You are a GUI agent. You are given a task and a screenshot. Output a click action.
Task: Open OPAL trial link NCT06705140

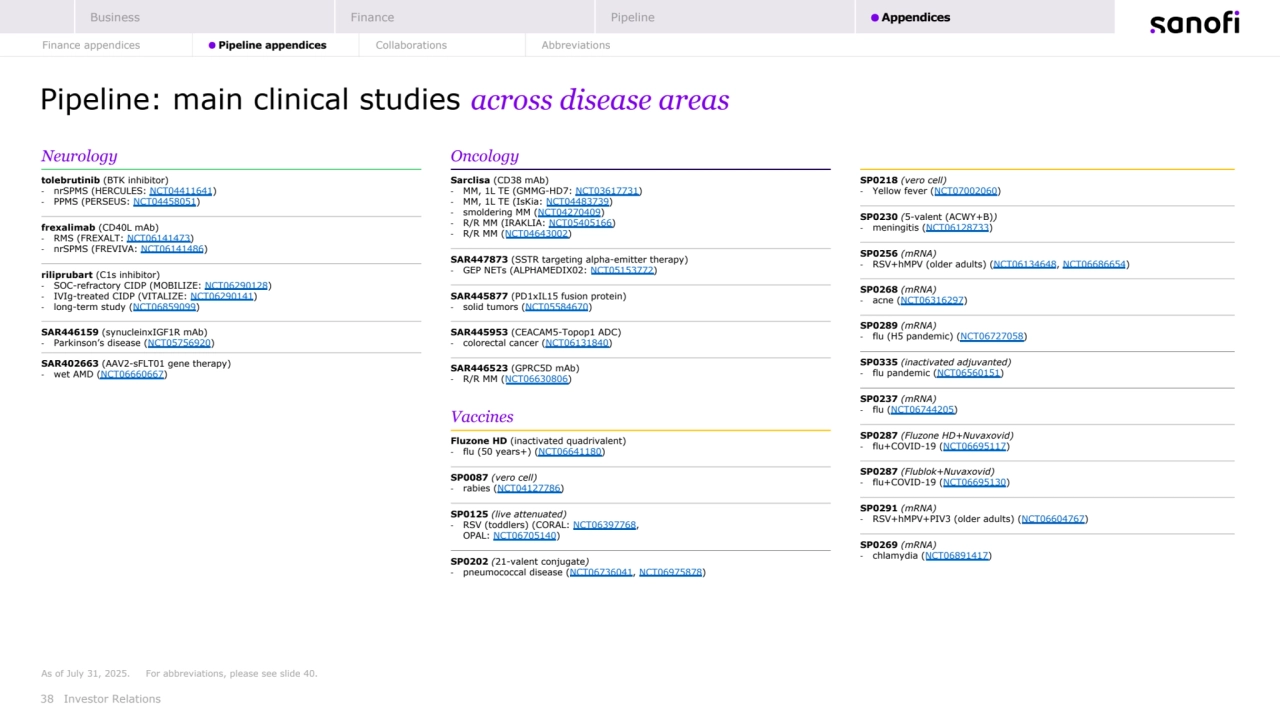pos(525,536)
